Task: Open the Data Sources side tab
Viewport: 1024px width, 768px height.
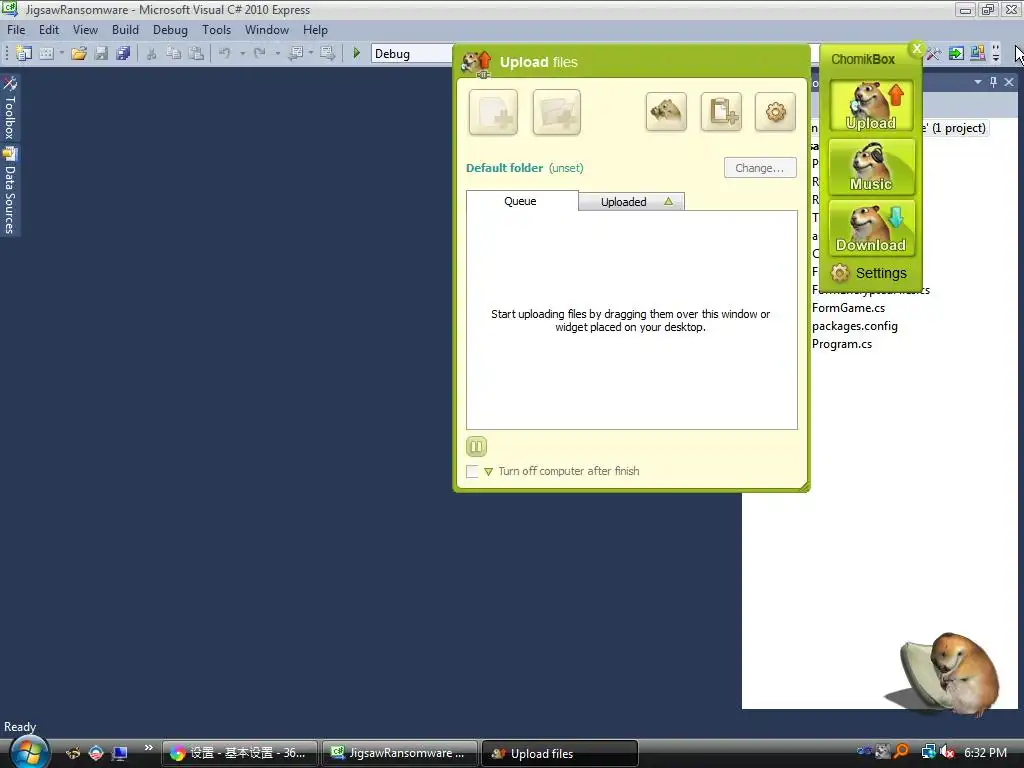Action: coord(10,190)
